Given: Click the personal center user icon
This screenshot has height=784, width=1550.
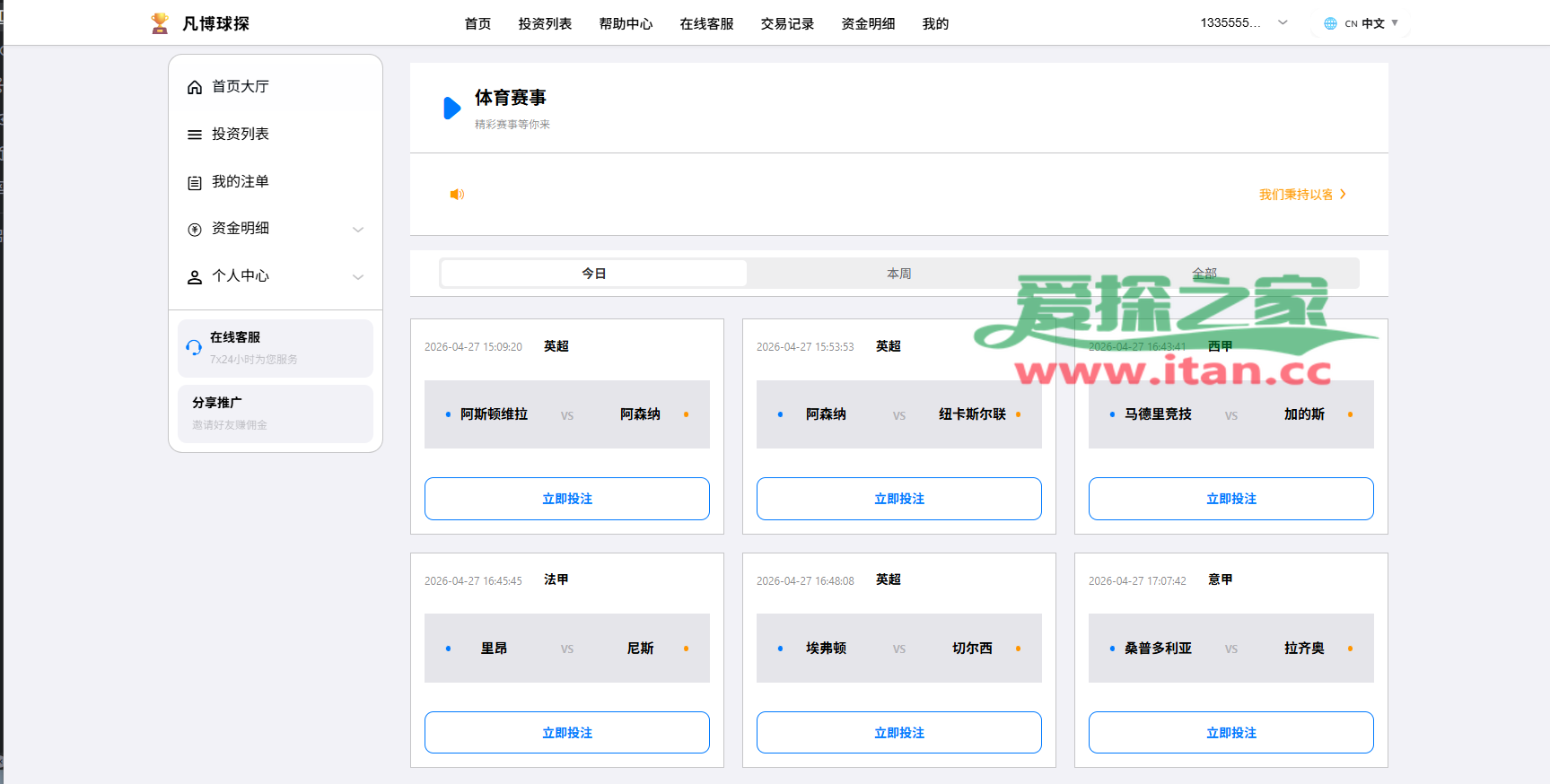Looking at the screenshot, I should pos(194,277).
